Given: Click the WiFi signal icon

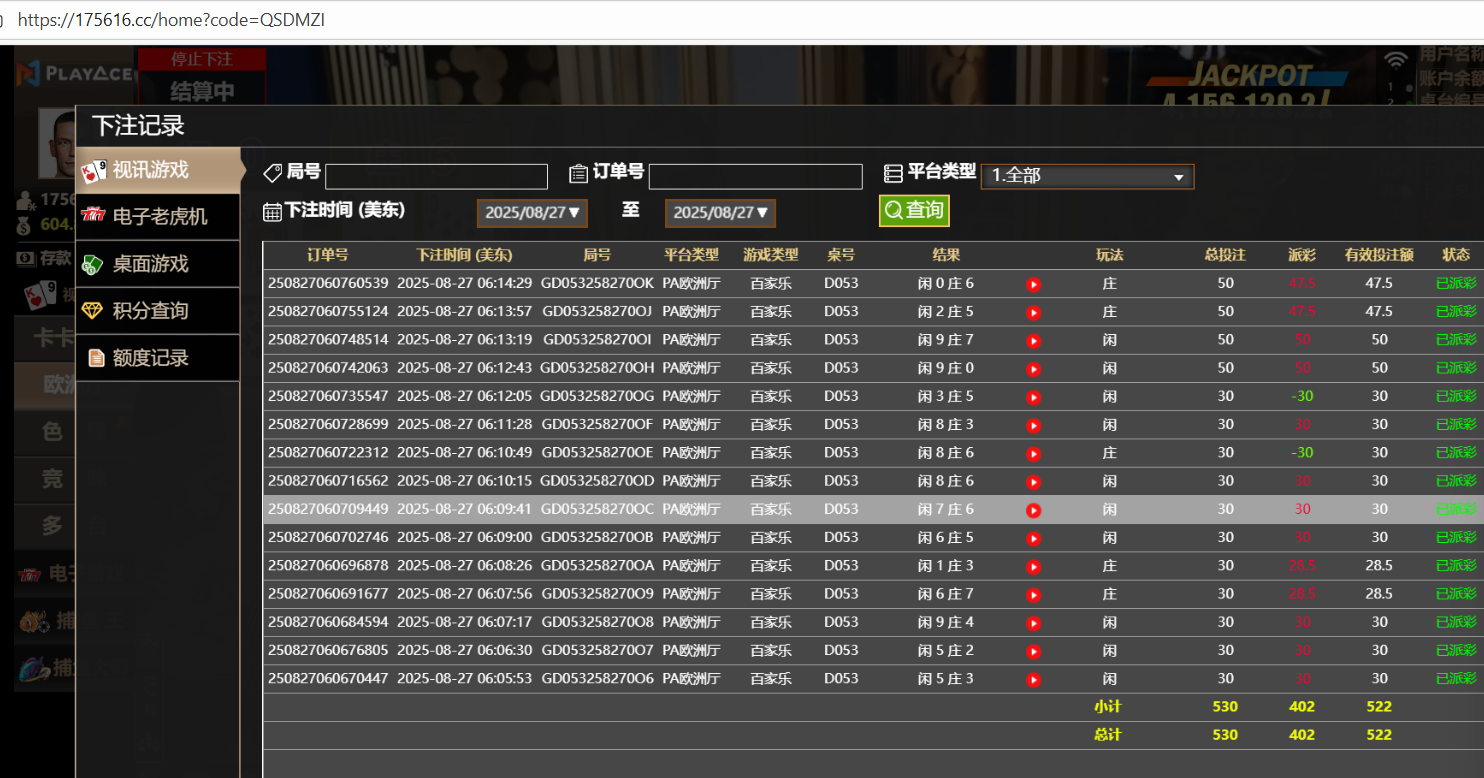Looking at the screenshot, I should [1395, 60].
